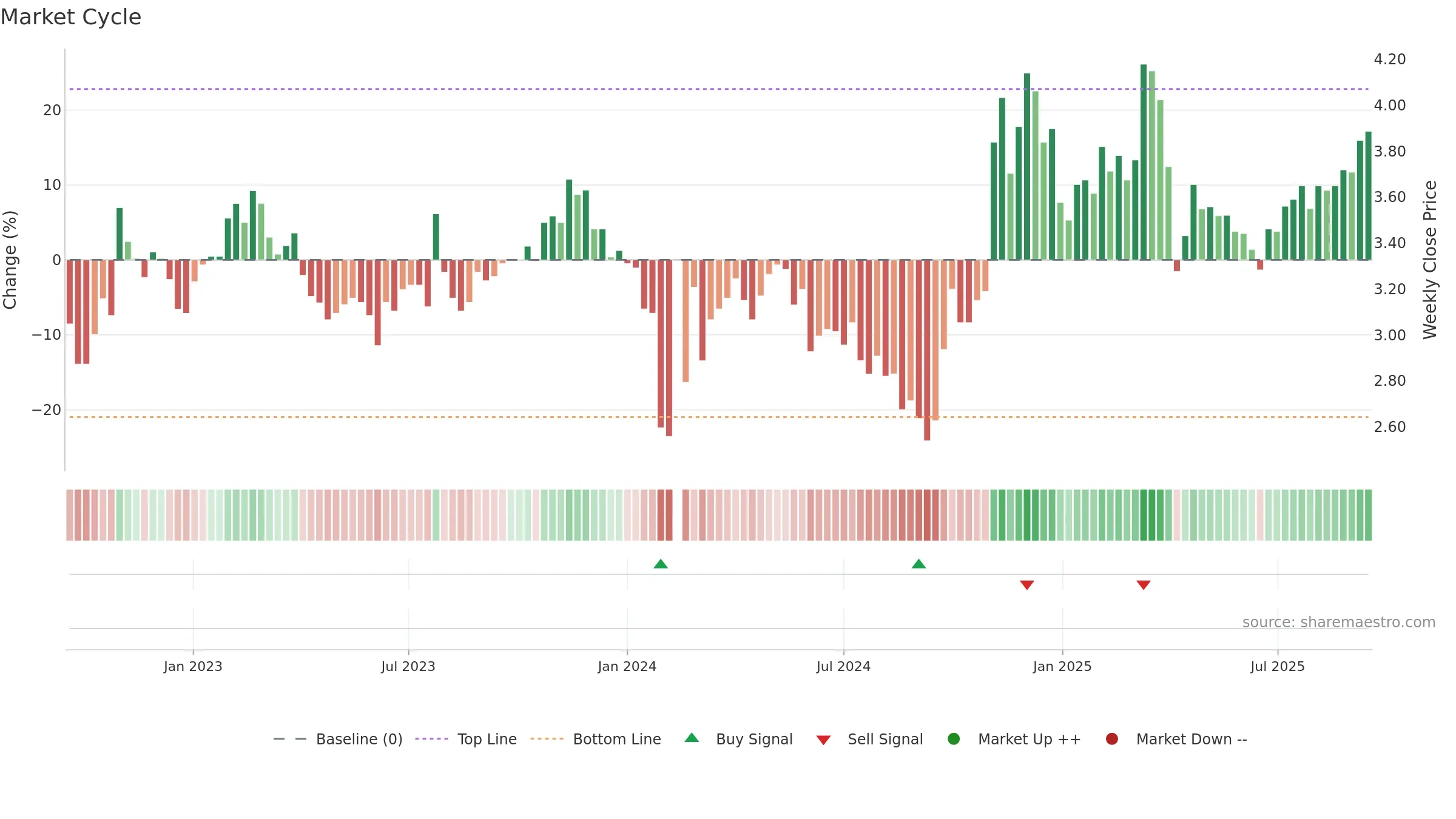Click the −20 tick on Change axis
Screen dimensions: 1456x819
click(47, 410)
